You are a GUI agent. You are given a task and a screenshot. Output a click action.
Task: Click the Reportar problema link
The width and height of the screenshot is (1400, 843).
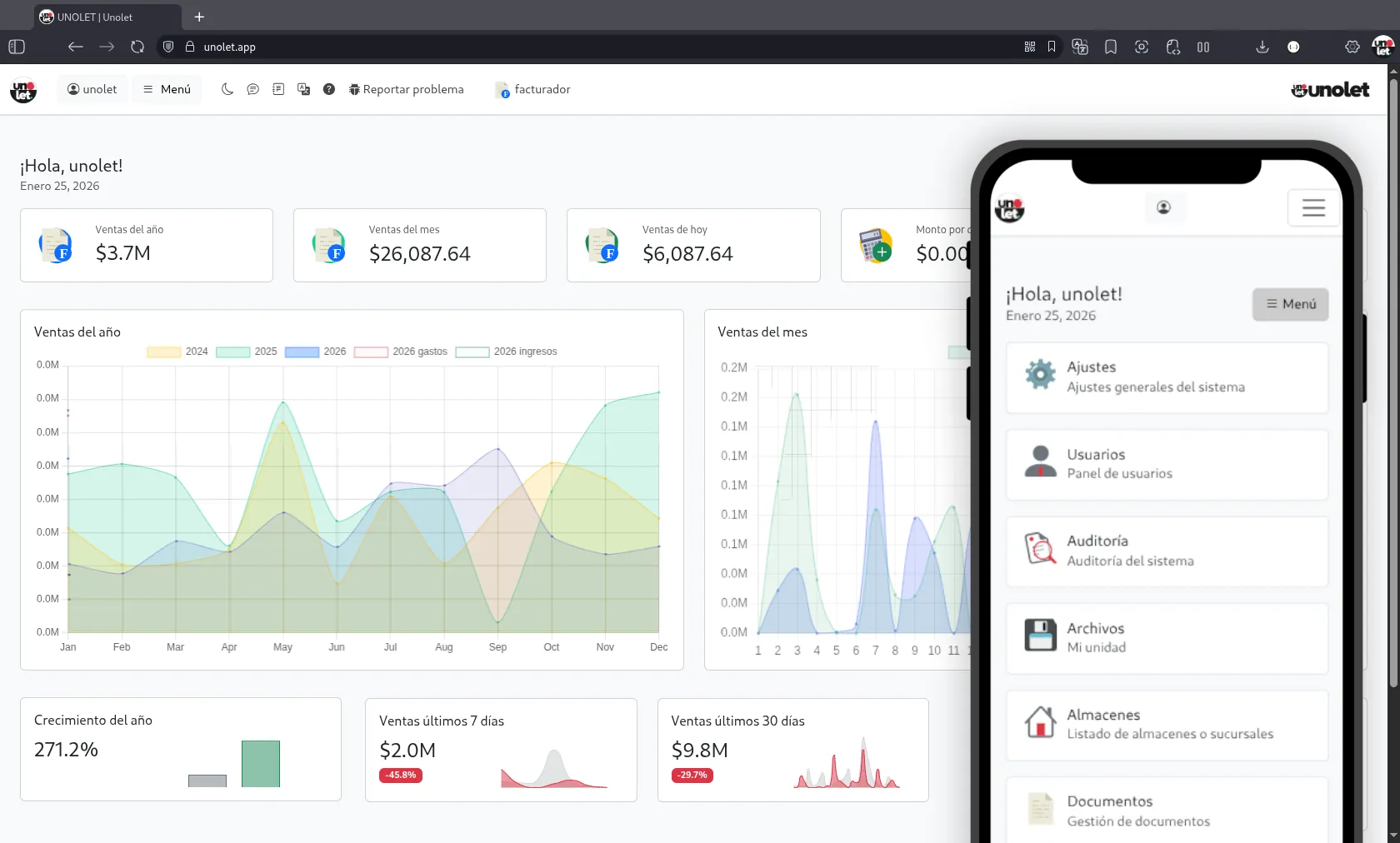coord(414,89)
